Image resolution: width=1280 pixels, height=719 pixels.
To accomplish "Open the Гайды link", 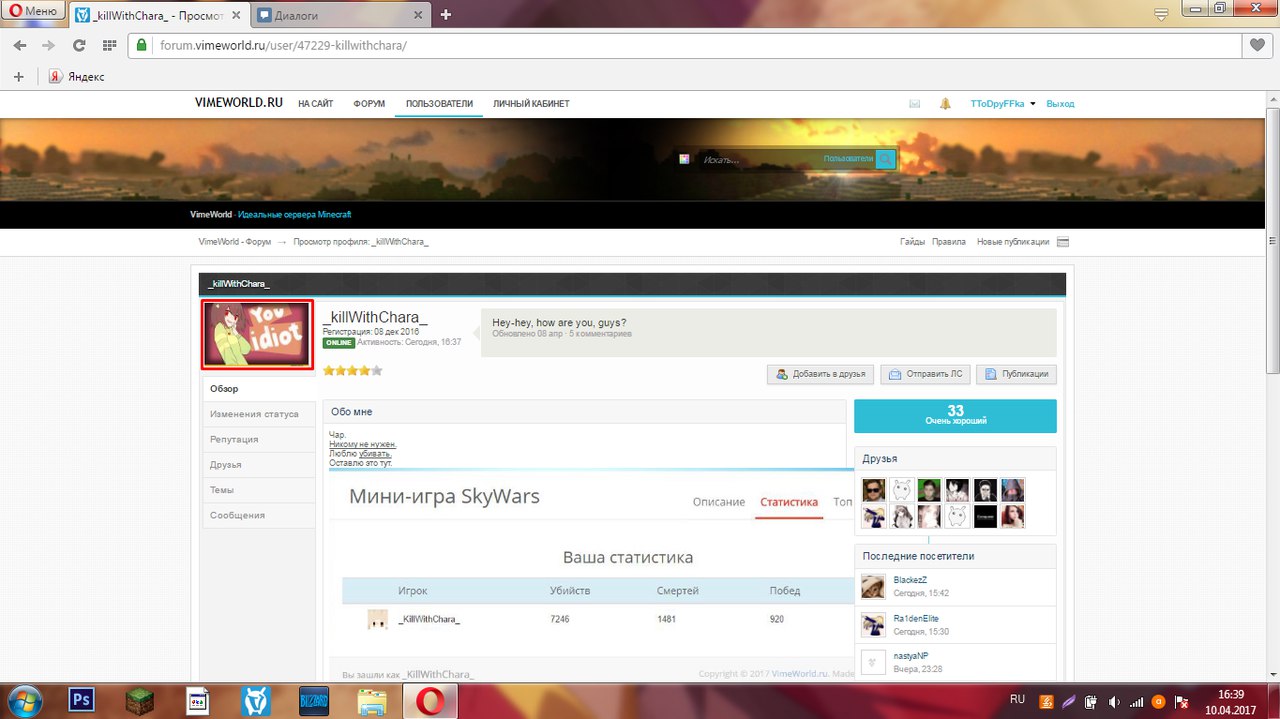I will (912, 242).
